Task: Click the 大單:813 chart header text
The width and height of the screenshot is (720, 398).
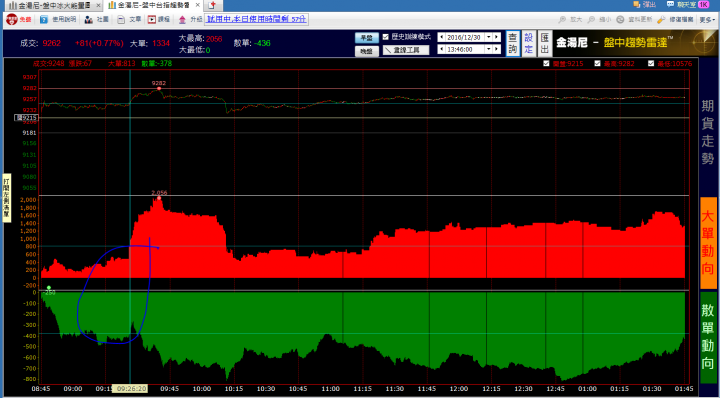Action: (x=122, y=63)
